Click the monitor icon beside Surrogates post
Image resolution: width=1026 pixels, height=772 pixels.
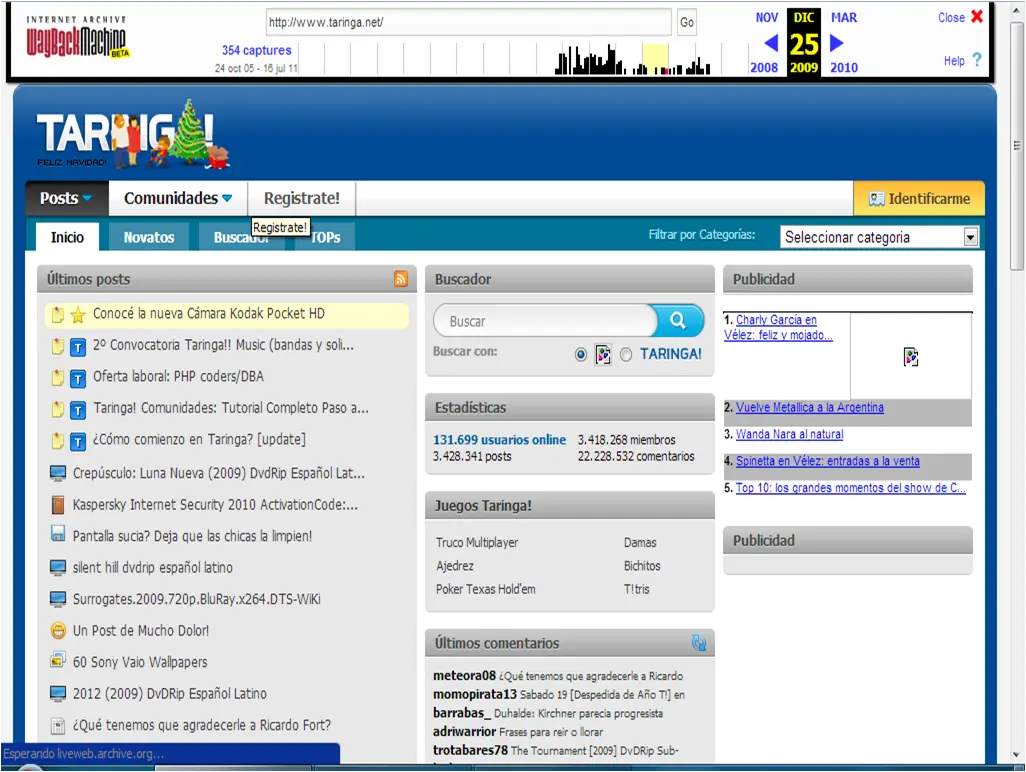coord(58,599)
